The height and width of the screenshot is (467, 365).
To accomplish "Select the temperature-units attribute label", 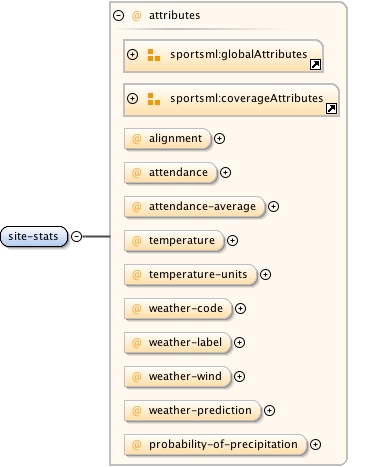I will point(198,274).
